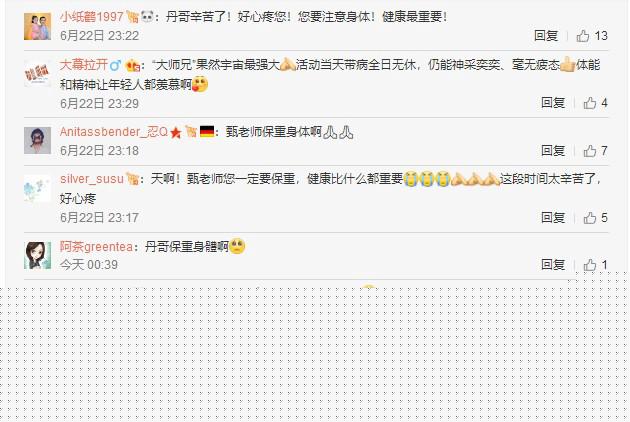The image size is (630, 422).
Task: Click 回复 on Anitassbender_忍Q's comment
Action: coord(553,151)
